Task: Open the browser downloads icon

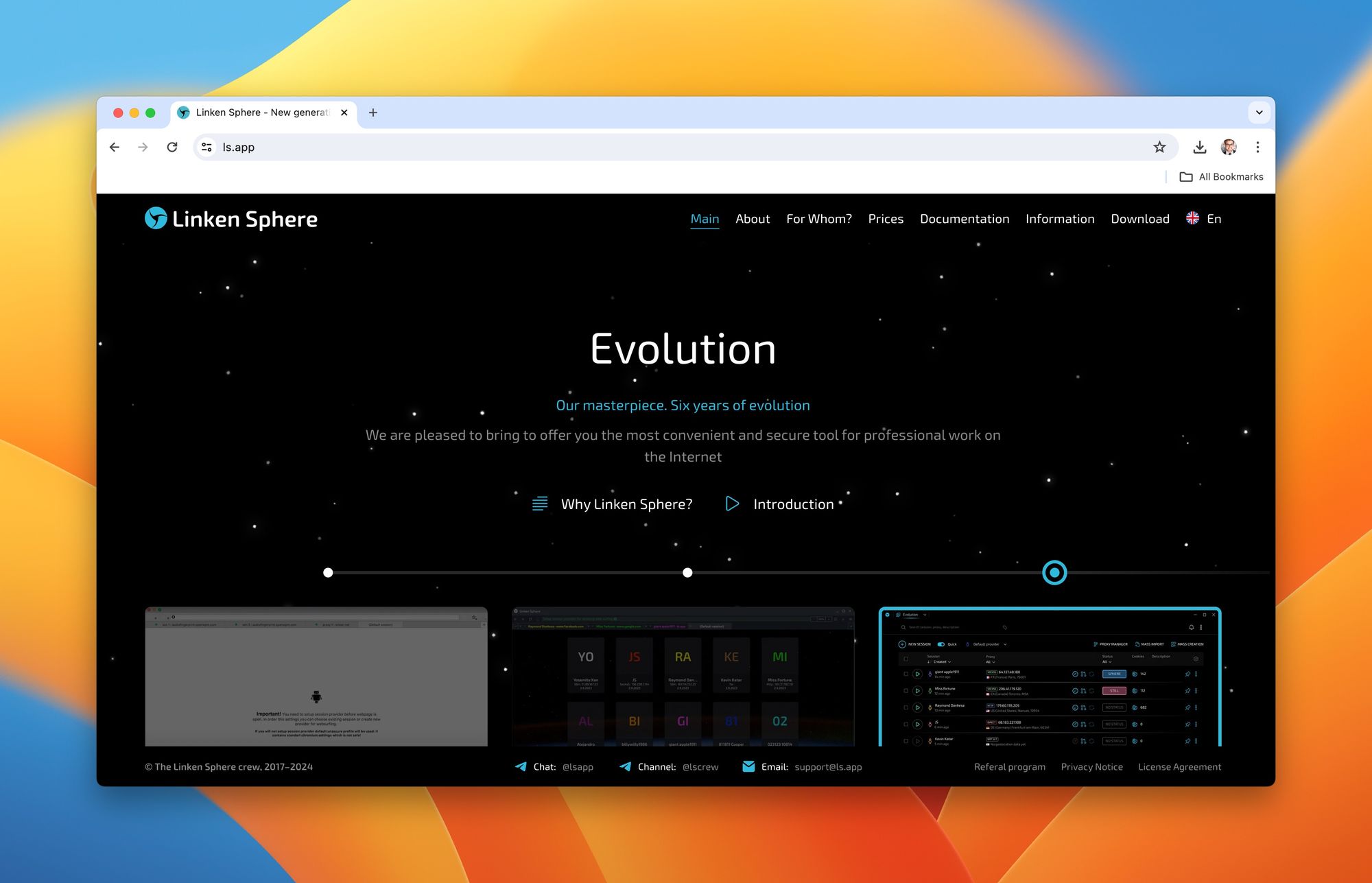Action: click(x=1199, y=147)
